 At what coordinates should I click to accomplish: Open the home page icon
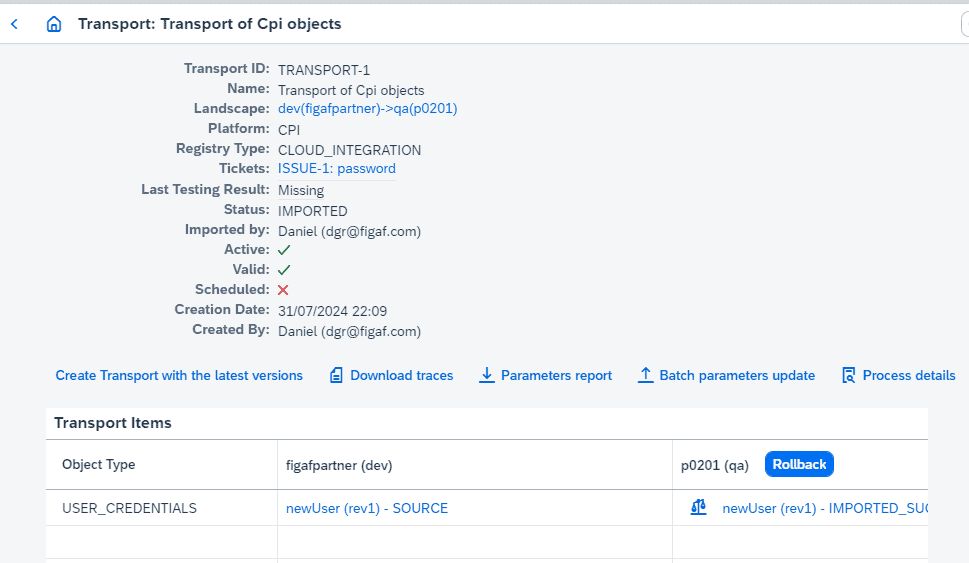[54, 24]
